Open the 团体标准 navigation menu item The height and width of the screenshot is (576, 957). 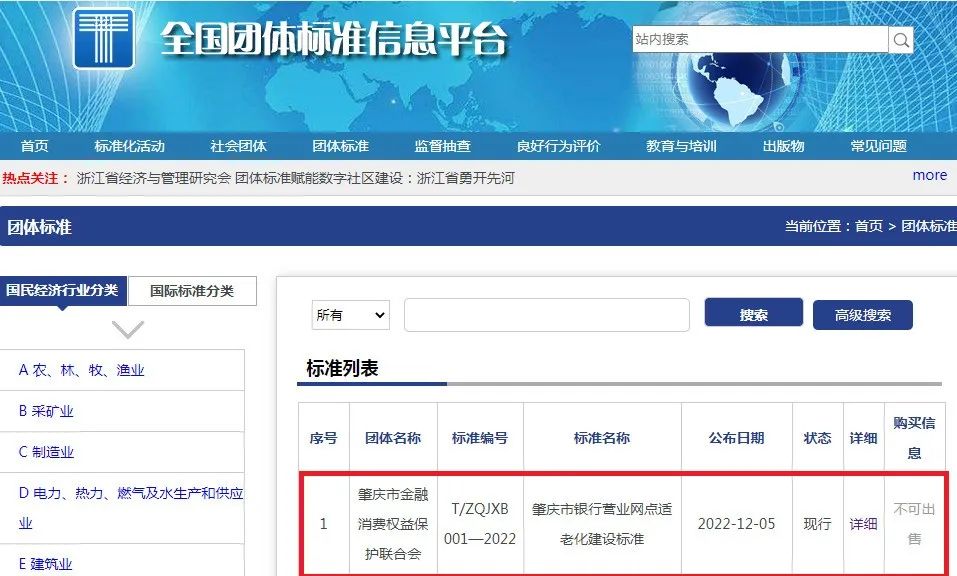[341, 146]
